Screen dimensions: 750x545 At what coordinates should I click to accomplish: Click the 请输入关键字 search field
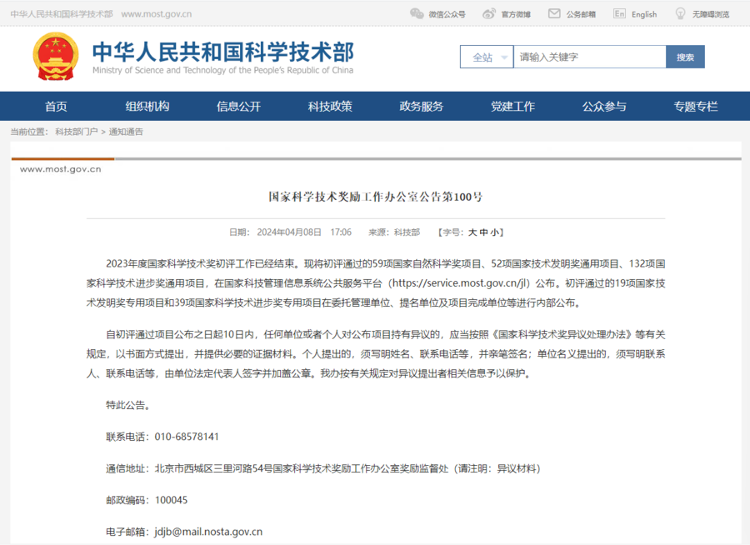[x=589, y=57]
